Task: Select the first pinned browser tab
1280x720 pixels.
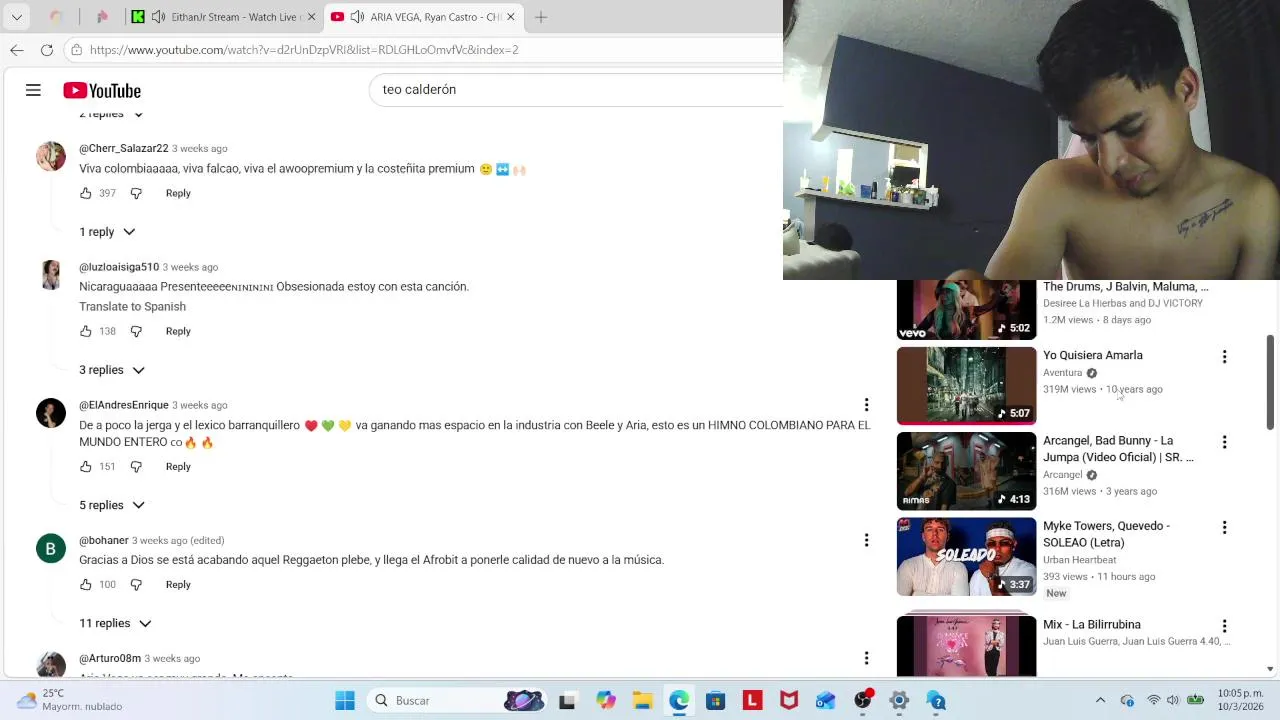Action: click(56, 17)
